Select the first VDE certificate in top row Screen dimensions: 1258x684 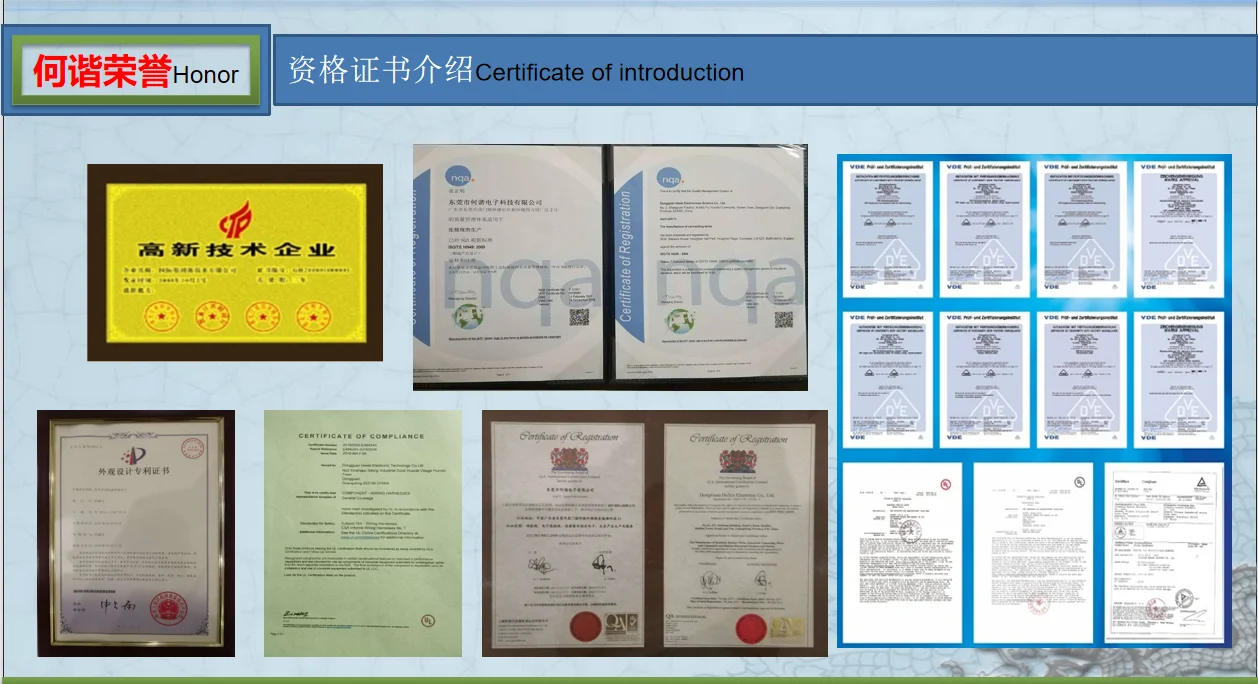tap(890, 228)
